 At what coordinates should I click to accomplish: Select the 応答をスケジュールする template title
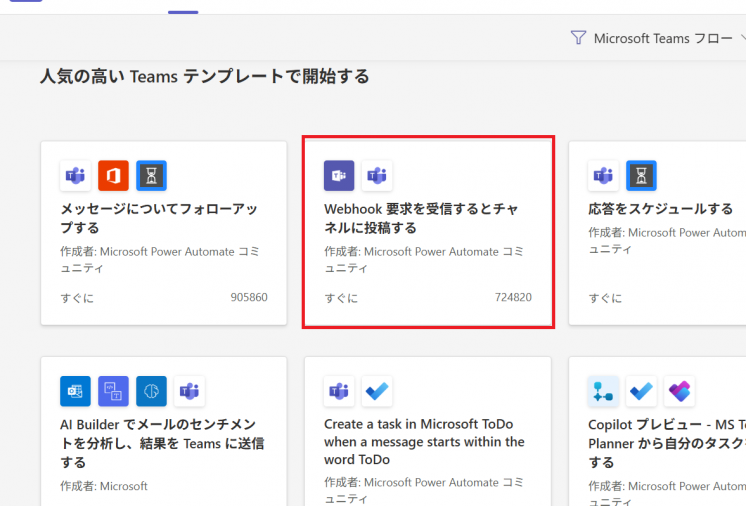point(660,209)
